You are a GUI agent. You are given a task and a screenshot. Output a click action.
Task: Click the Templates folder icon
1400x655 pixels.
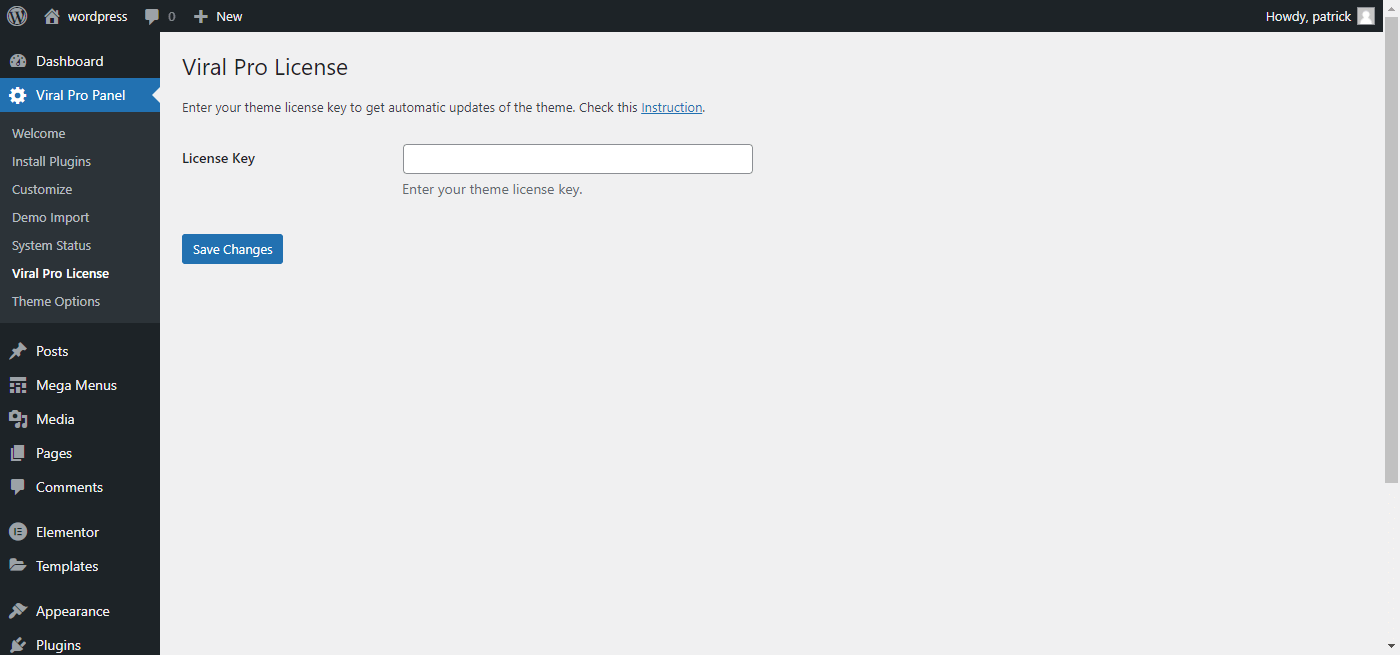(18, 566)
